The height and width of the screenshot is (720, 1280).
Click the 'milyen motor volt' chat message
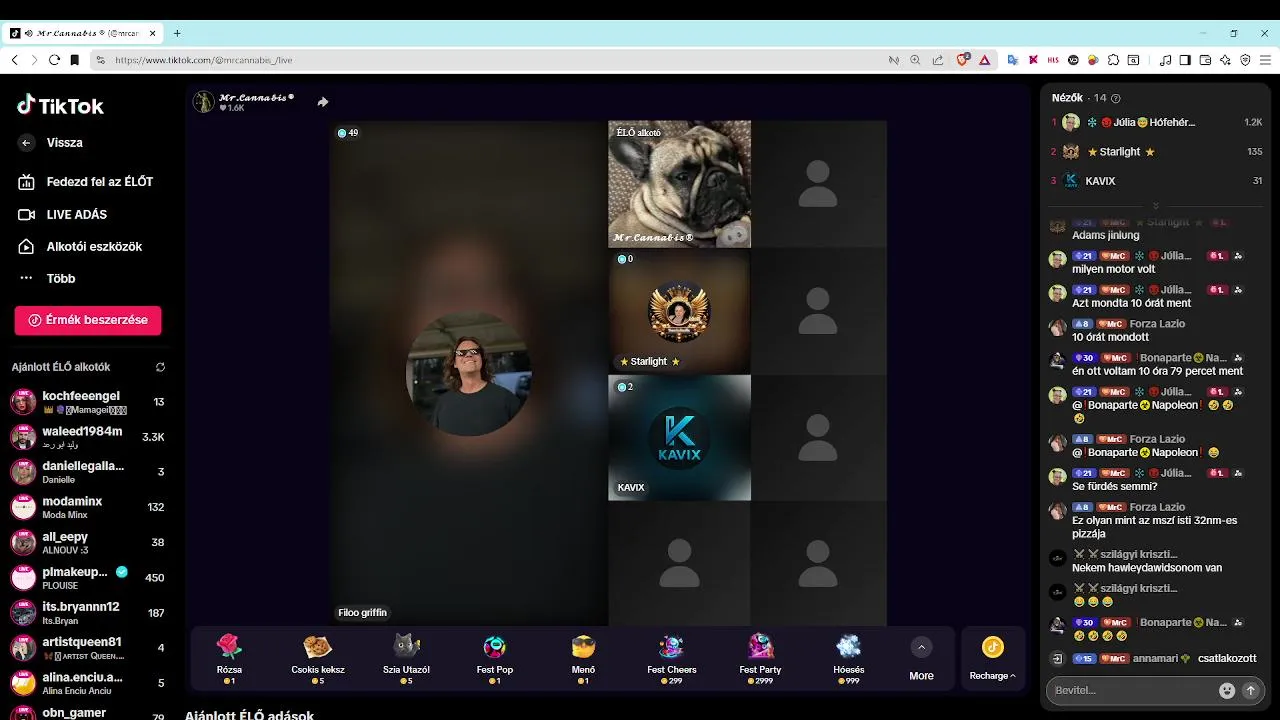pyautogui.click(x=1113, y=270)
